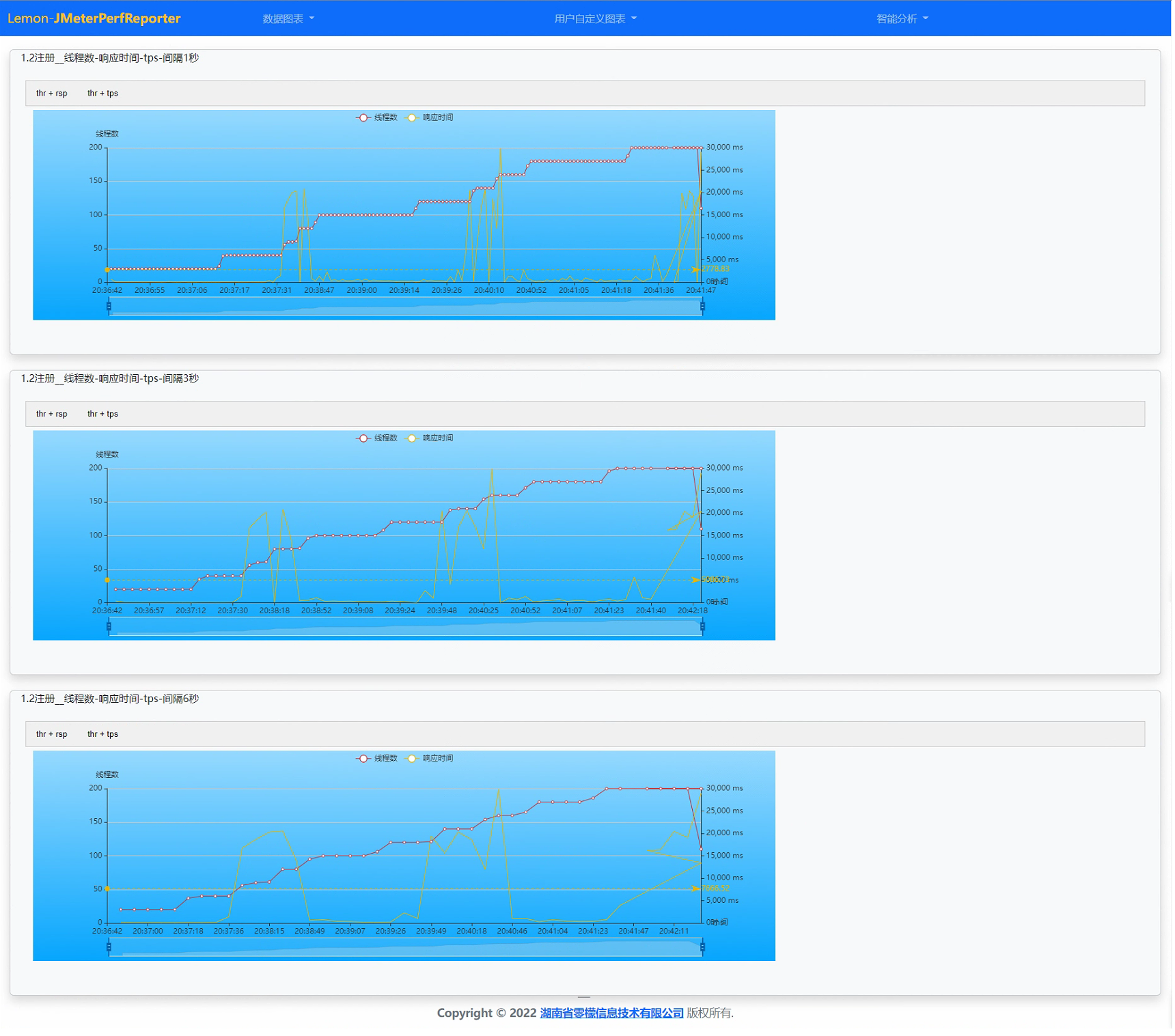The image size is (1175, 1036).
Task: Open the 湖南省零檬信息技术有限公司 footer link
Action: coord(611,1013)
